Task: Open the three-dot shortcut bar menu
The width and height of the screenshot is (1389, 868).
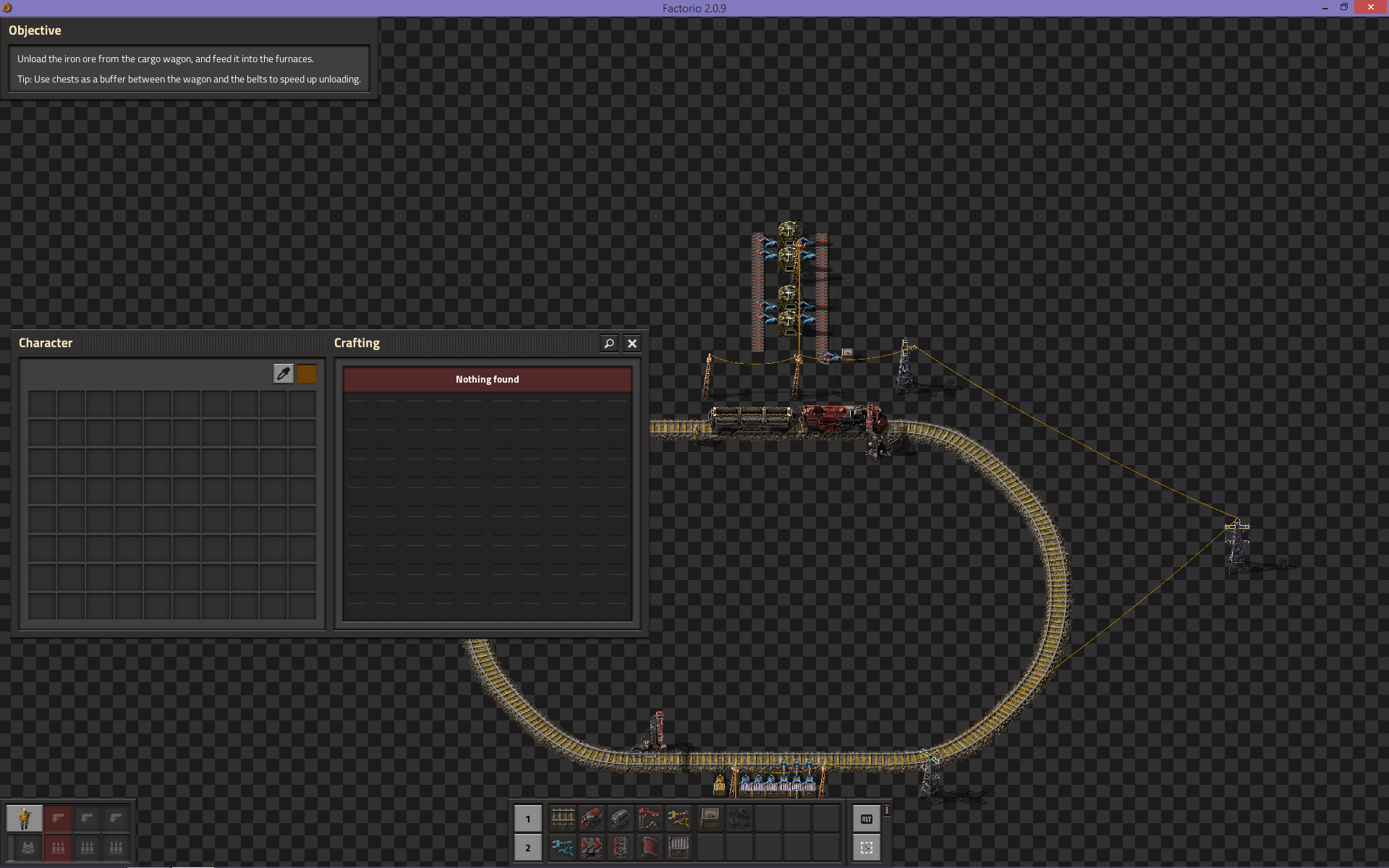Action: 887,810
